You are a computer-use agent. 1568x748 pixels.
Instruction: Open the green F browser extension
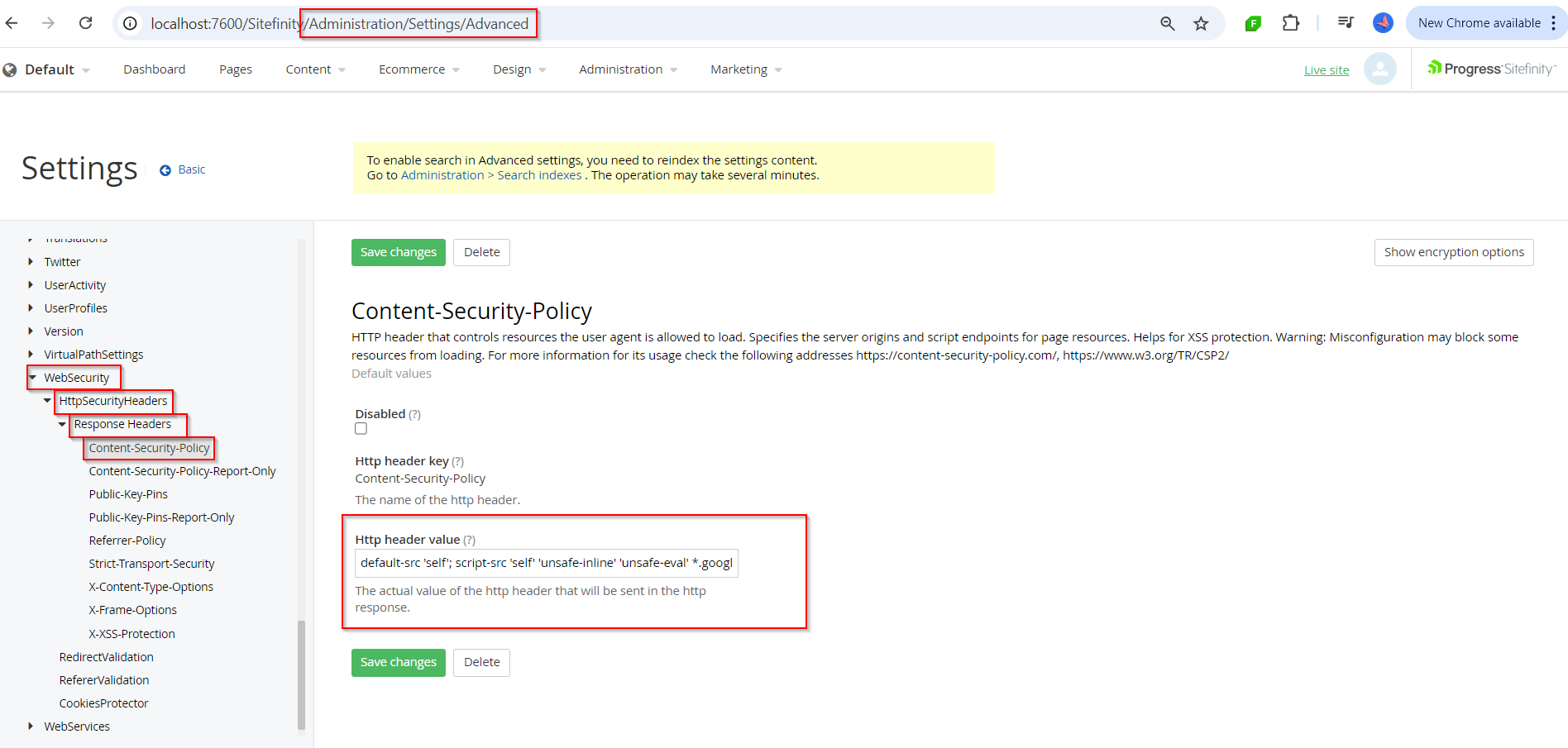click(1253, 23)
